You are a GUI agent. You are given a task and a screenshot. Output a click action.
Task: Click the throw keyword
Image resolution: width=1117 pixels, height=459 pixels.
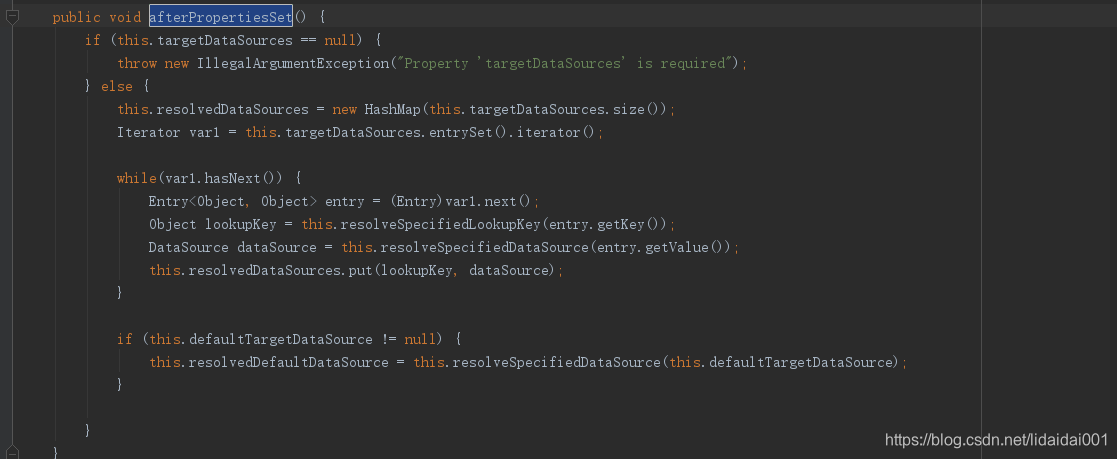(x=137, y=63)
